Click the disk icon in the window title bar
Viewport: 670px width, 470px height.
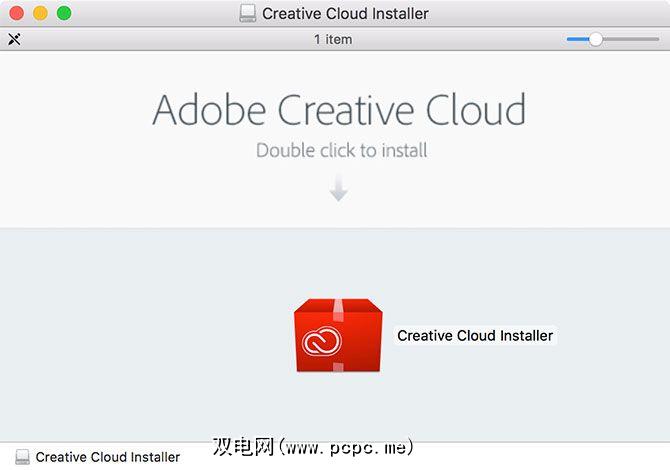[247, 13]
